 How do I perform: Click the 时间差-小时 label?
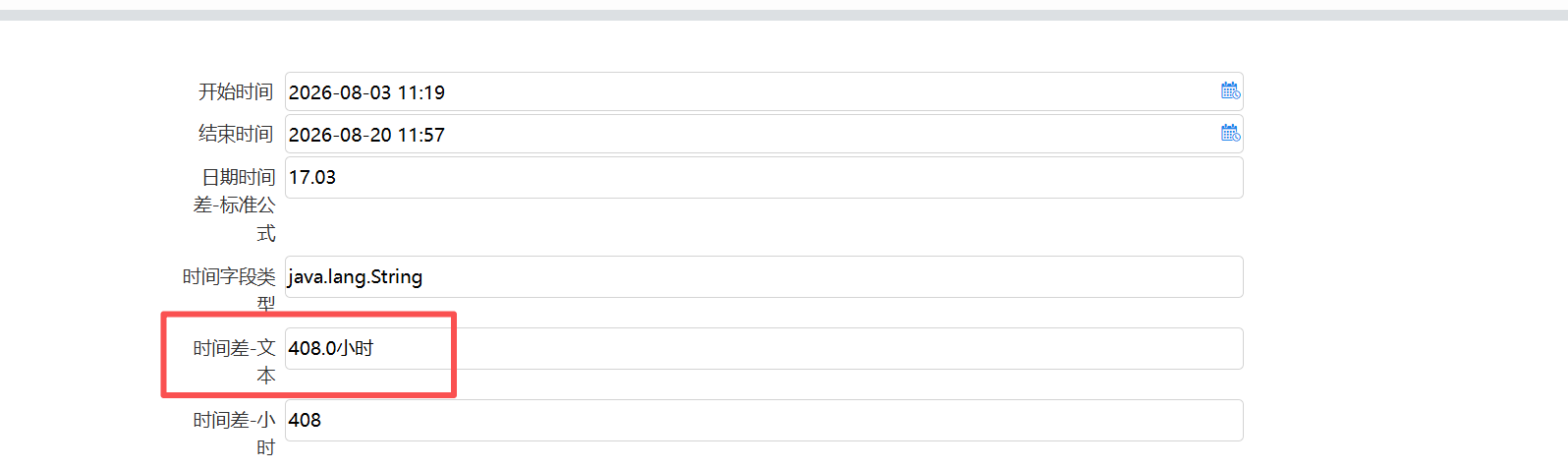(235, 434)
